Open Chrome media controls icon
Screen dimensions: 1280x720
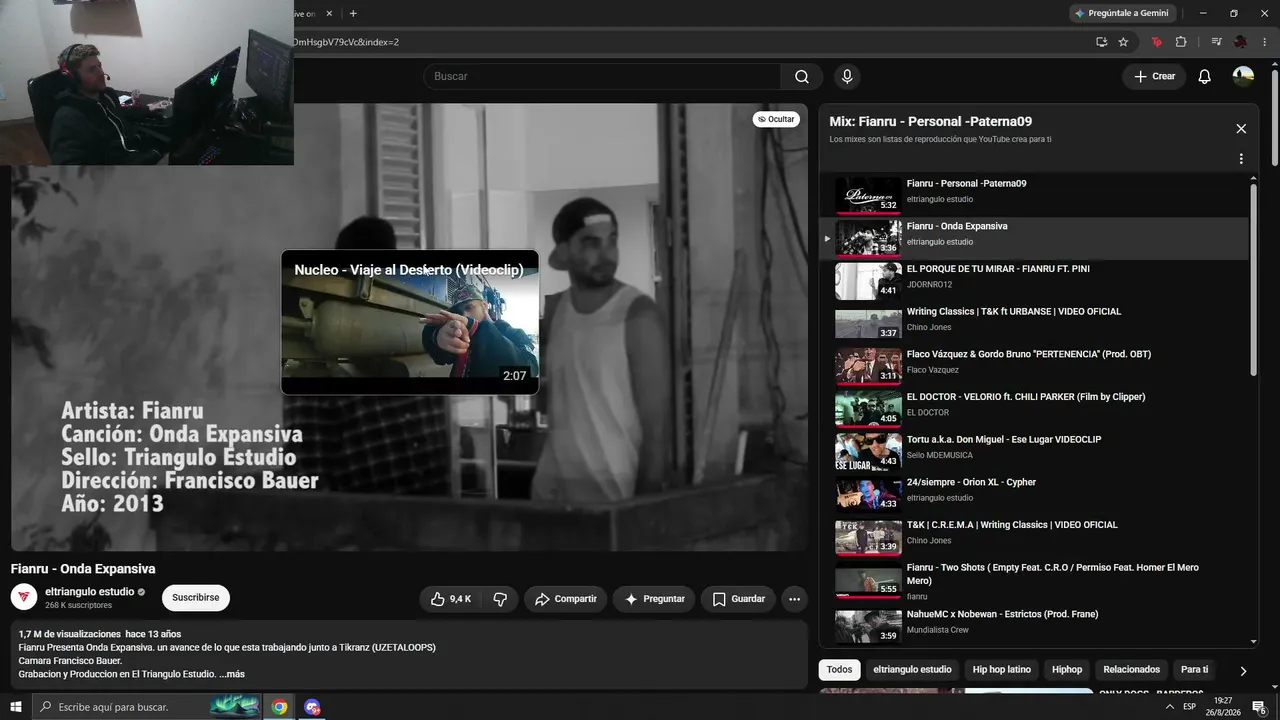(1216, 42)
